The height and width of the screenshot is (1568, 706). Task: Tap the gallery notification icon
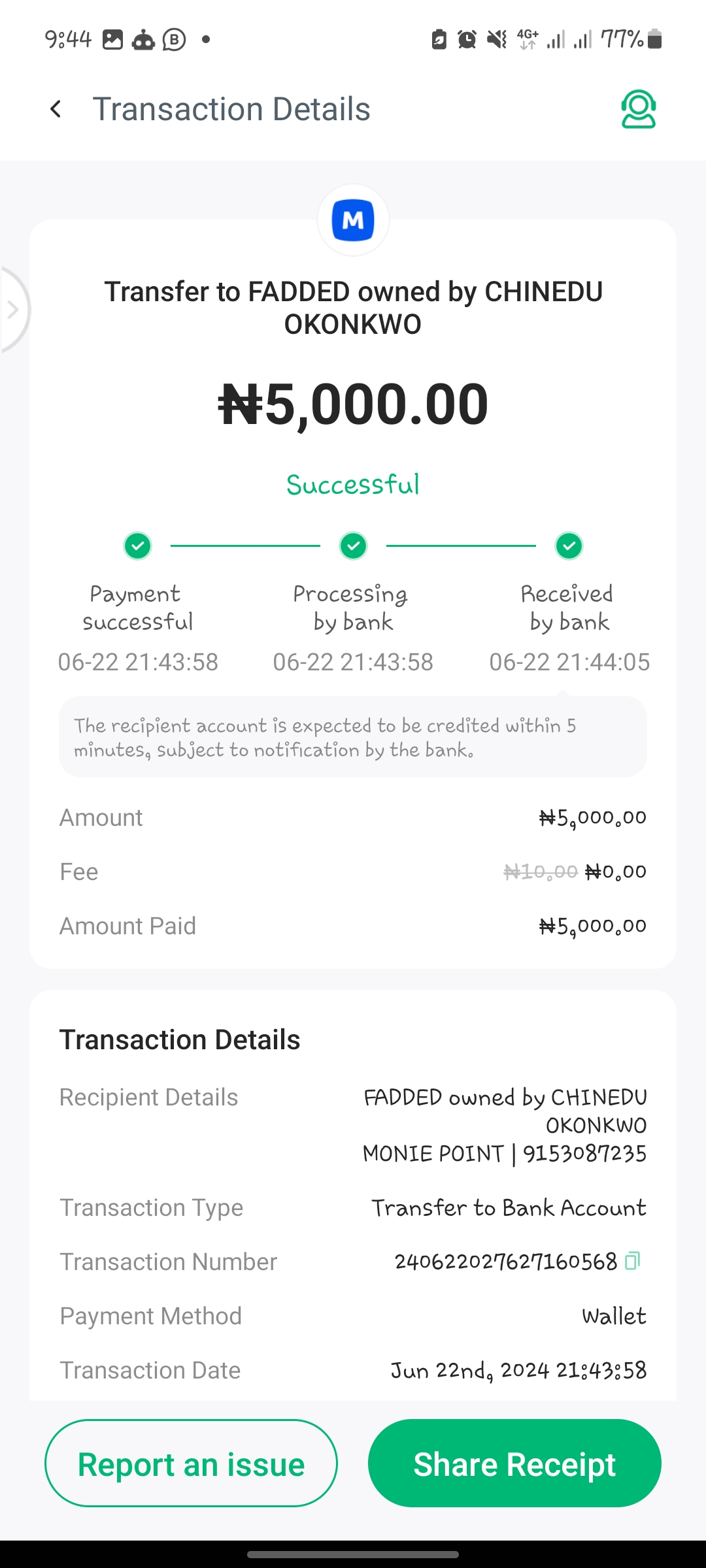click(112, 40)
